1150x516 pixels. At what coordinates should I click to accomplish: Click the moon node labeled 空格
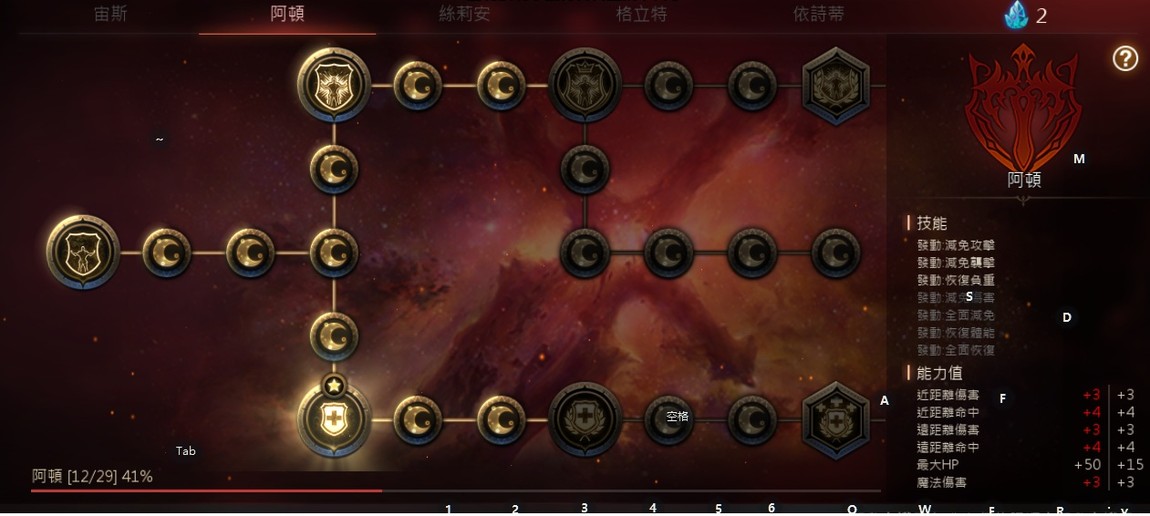tap(668, 420)
